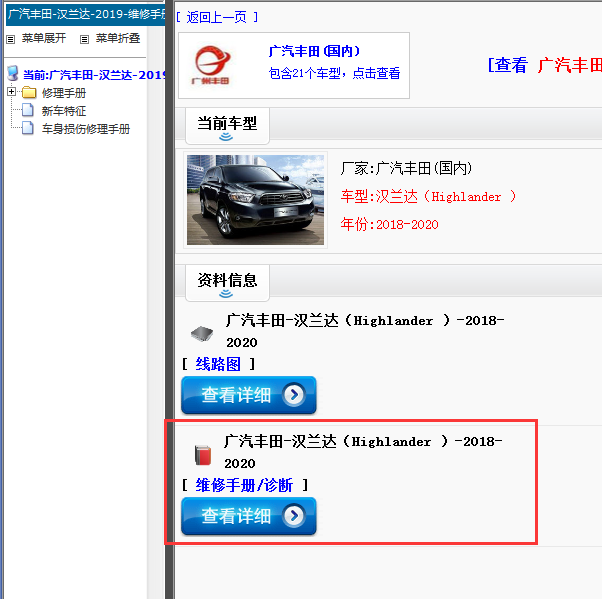The image size is (602, 599).
Task: Click the 广汽丰田-汉兰达-2019-维修手册 title bar
Action: [86, 14]
